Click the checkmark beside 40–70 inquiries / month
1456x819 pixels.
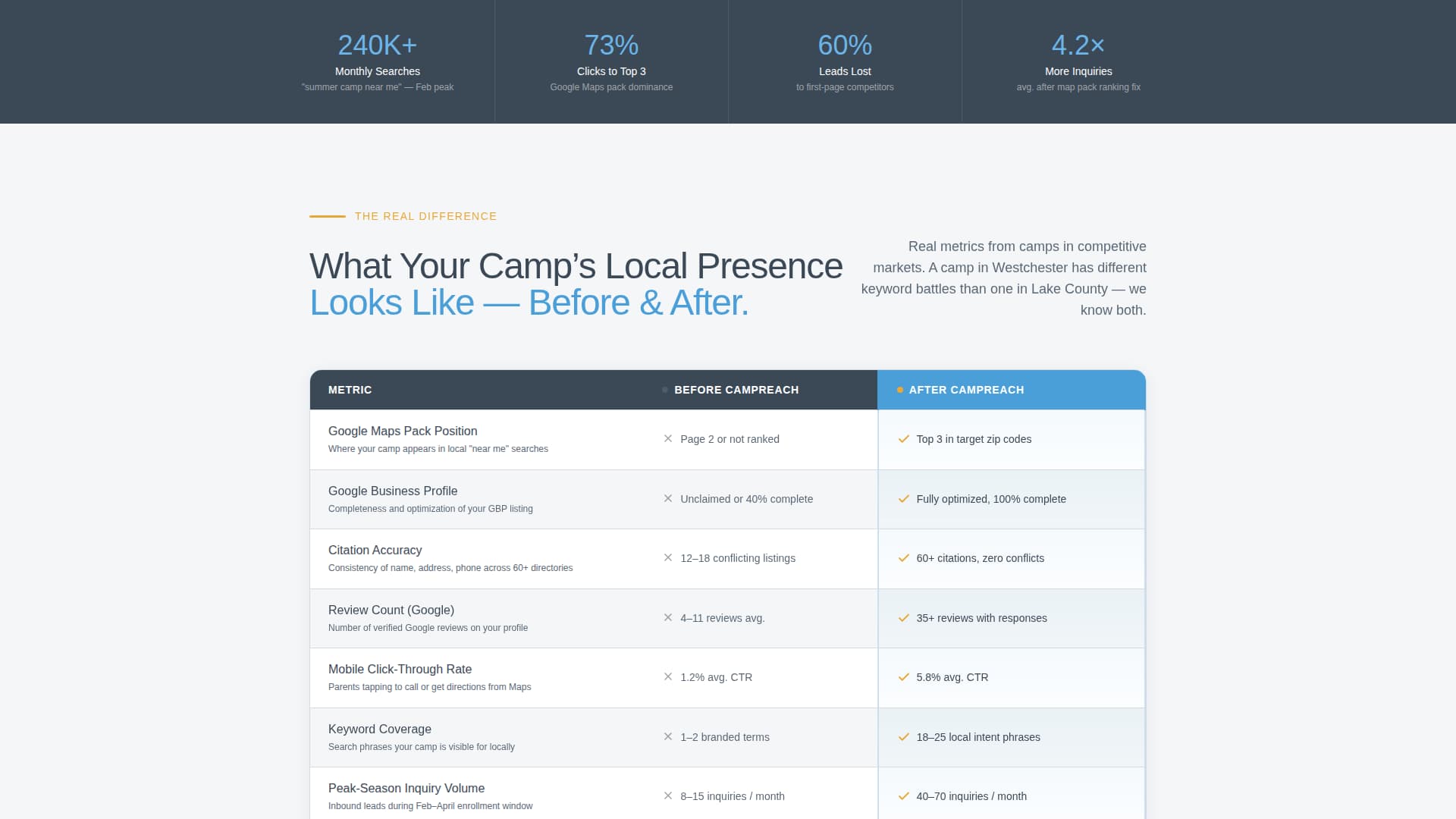coord(903,796)
